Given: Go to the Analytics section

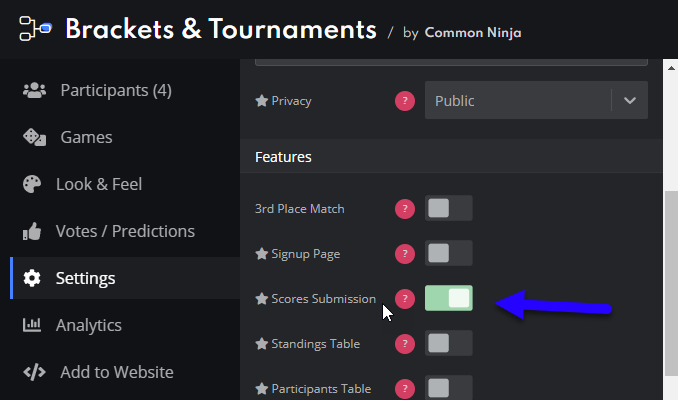Looking at the screenshot, I should [x=125, y=325].
